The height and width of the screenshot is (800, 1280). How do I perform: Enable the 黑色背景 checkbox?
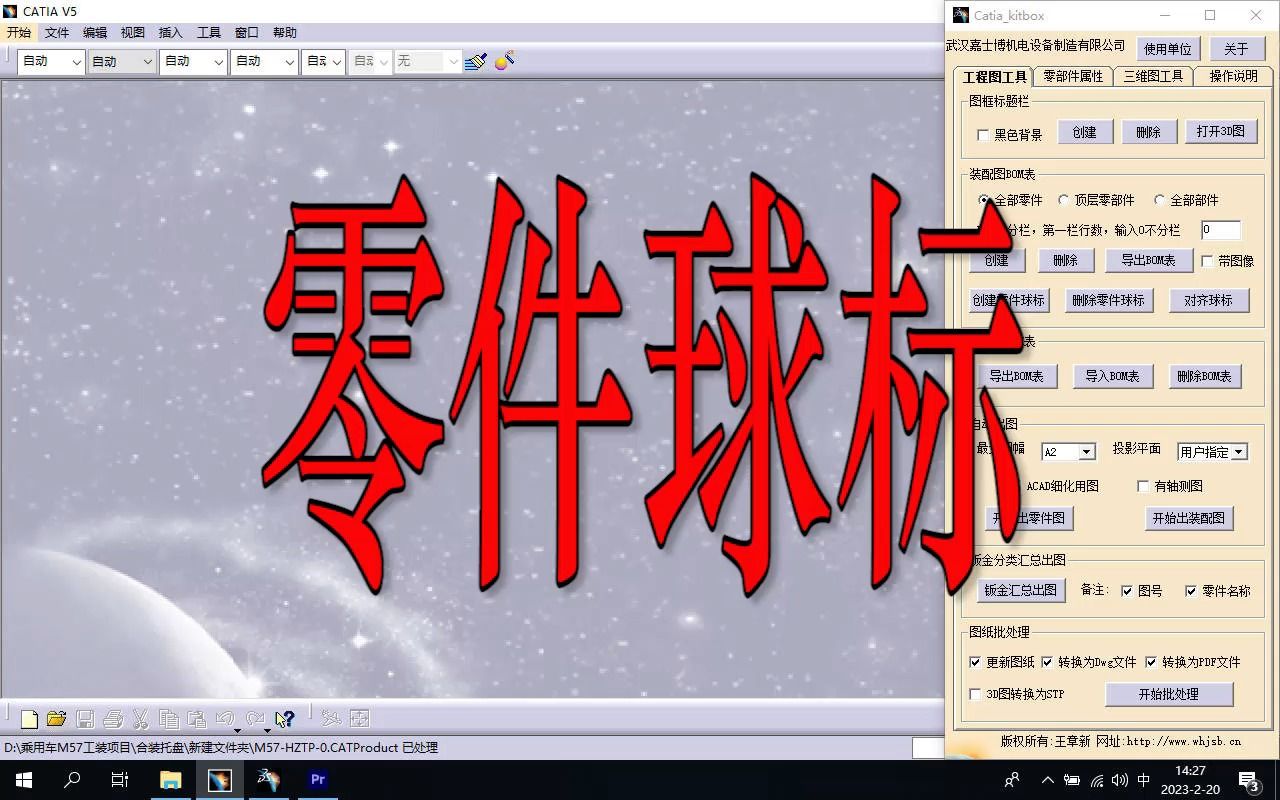983,135
